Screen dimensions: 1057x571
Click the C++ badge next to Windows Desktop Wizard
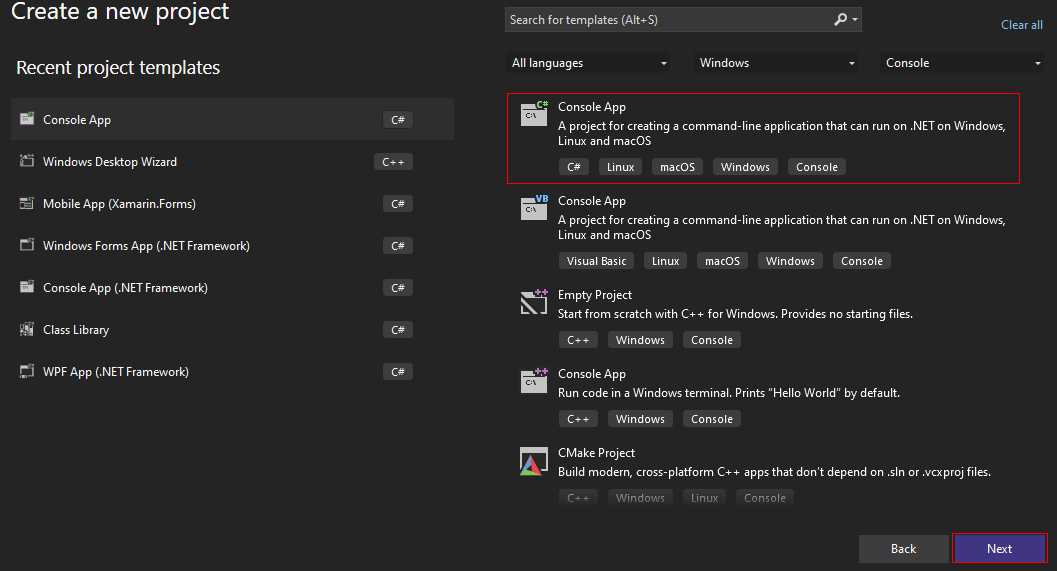click(x=393, y=162)
